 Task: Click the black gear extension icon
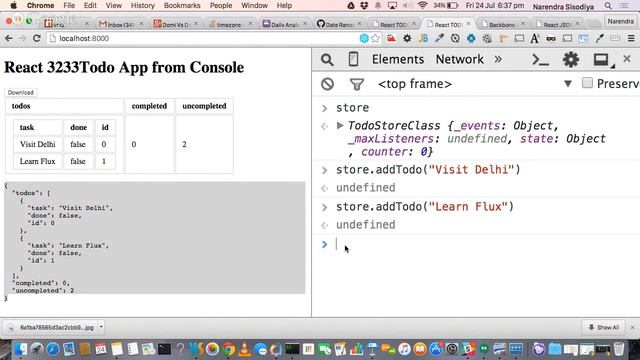[x=407, y=38]
